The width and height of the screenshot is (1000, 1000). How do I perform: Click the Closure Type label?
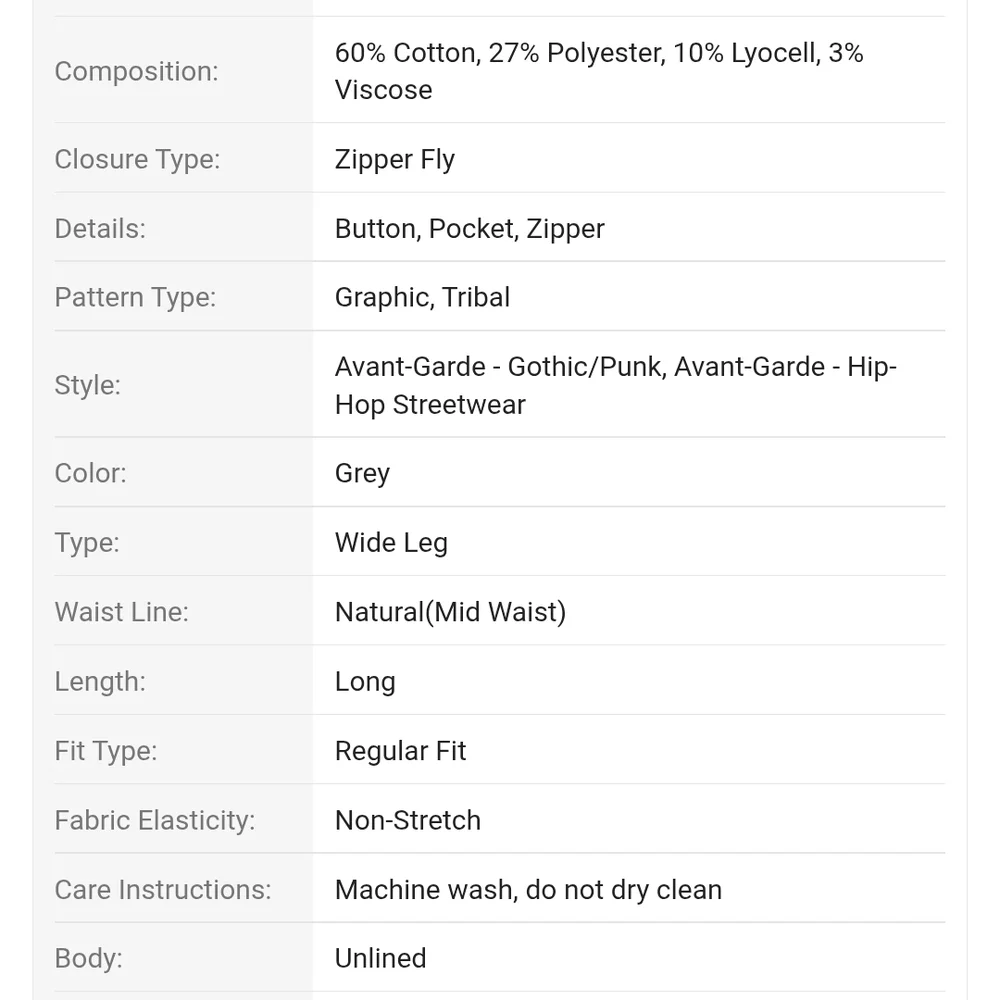(x=137, y=159)
